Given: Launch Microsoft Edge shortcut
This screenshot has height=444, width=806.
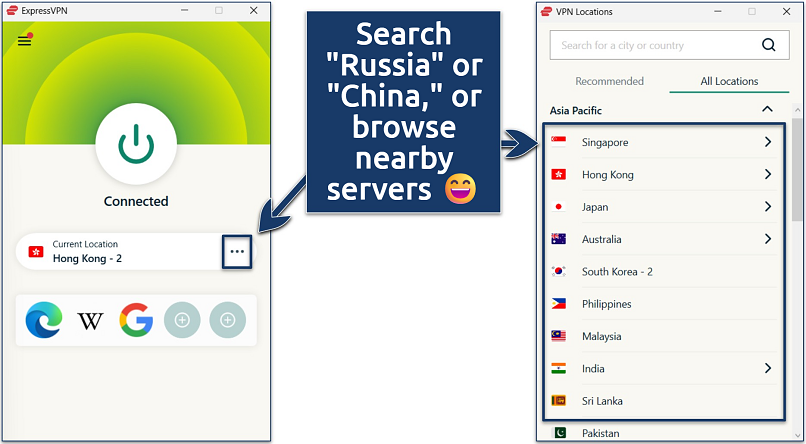Looking at the screenshot, I should (x=44, y=320).
